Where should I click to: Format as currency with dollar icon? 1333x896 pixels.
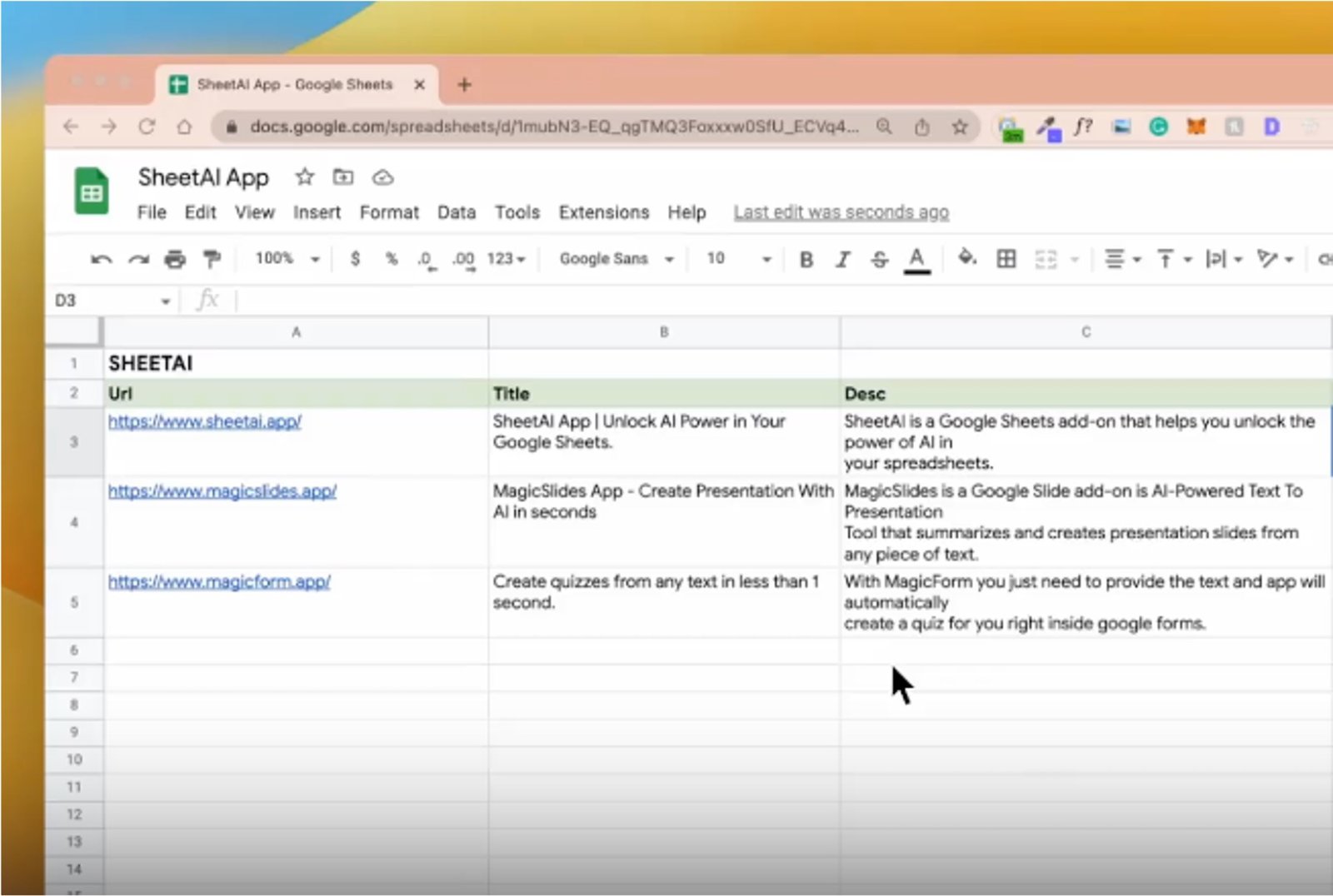[x=355, y=259]
